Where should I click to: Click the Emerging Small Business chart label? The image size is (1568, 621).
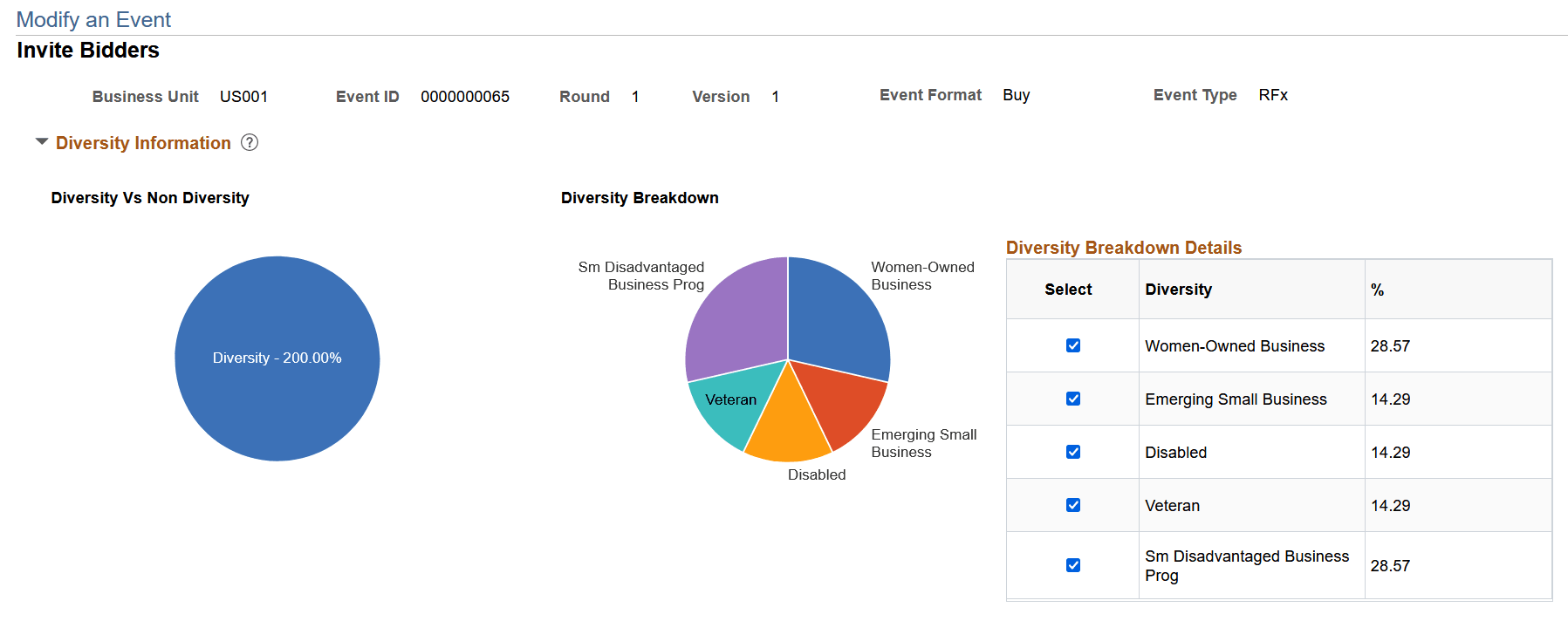click(x=923, y=443)
